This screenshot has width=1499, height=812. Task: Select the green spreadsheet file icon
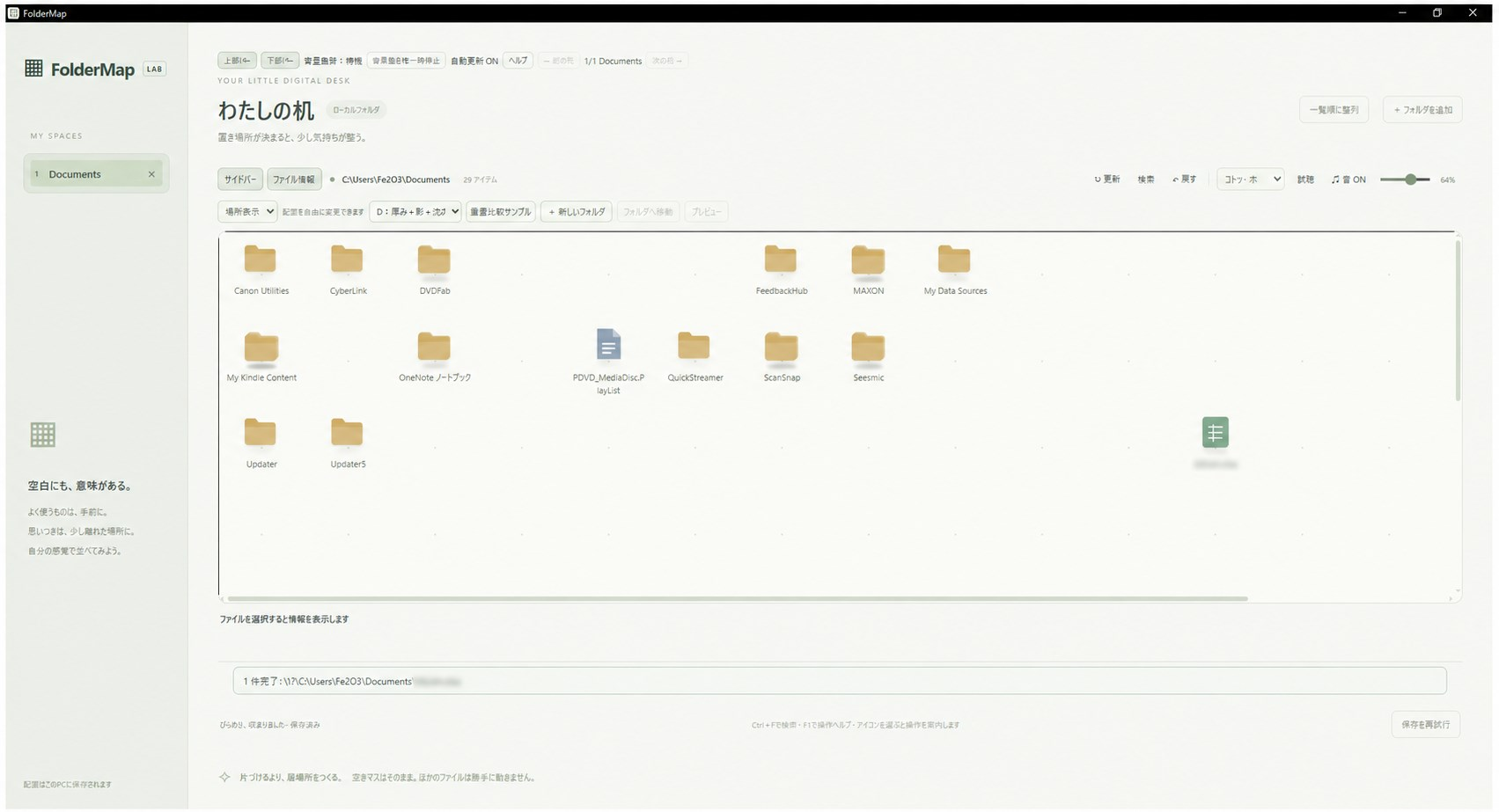1215,432
